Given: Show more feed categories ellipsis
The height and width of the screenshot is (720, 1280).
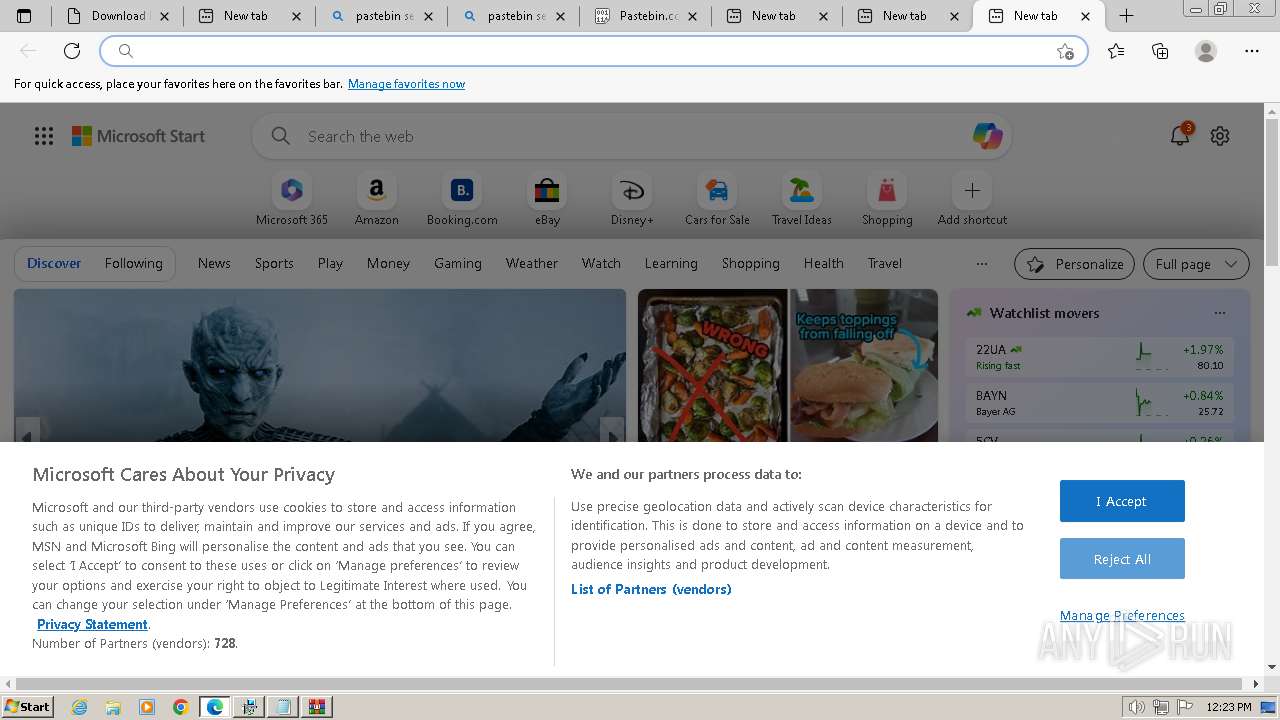Looking at the screenshot, I should [982, 264].
